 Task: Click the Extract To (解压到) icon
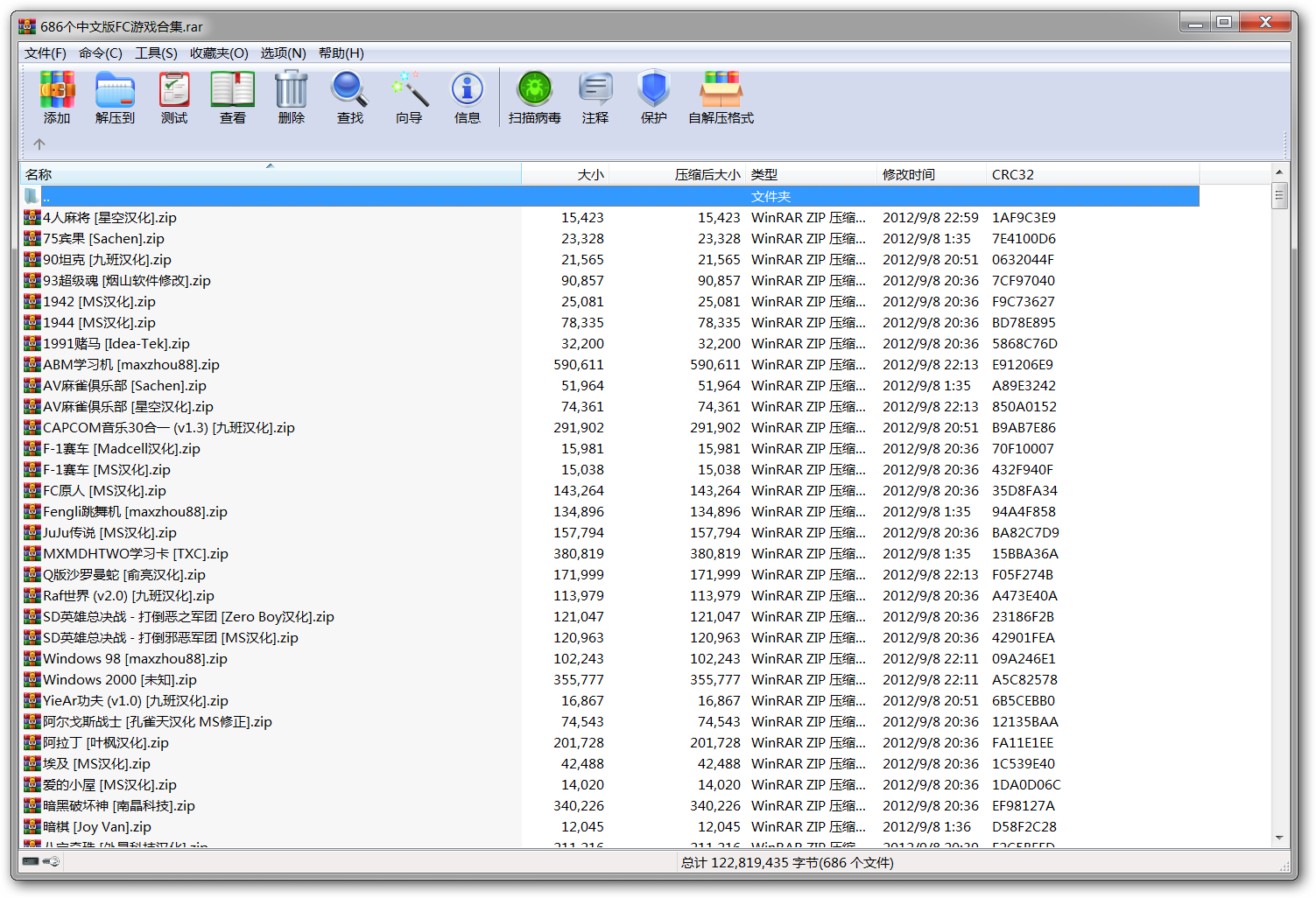[115, 89]
